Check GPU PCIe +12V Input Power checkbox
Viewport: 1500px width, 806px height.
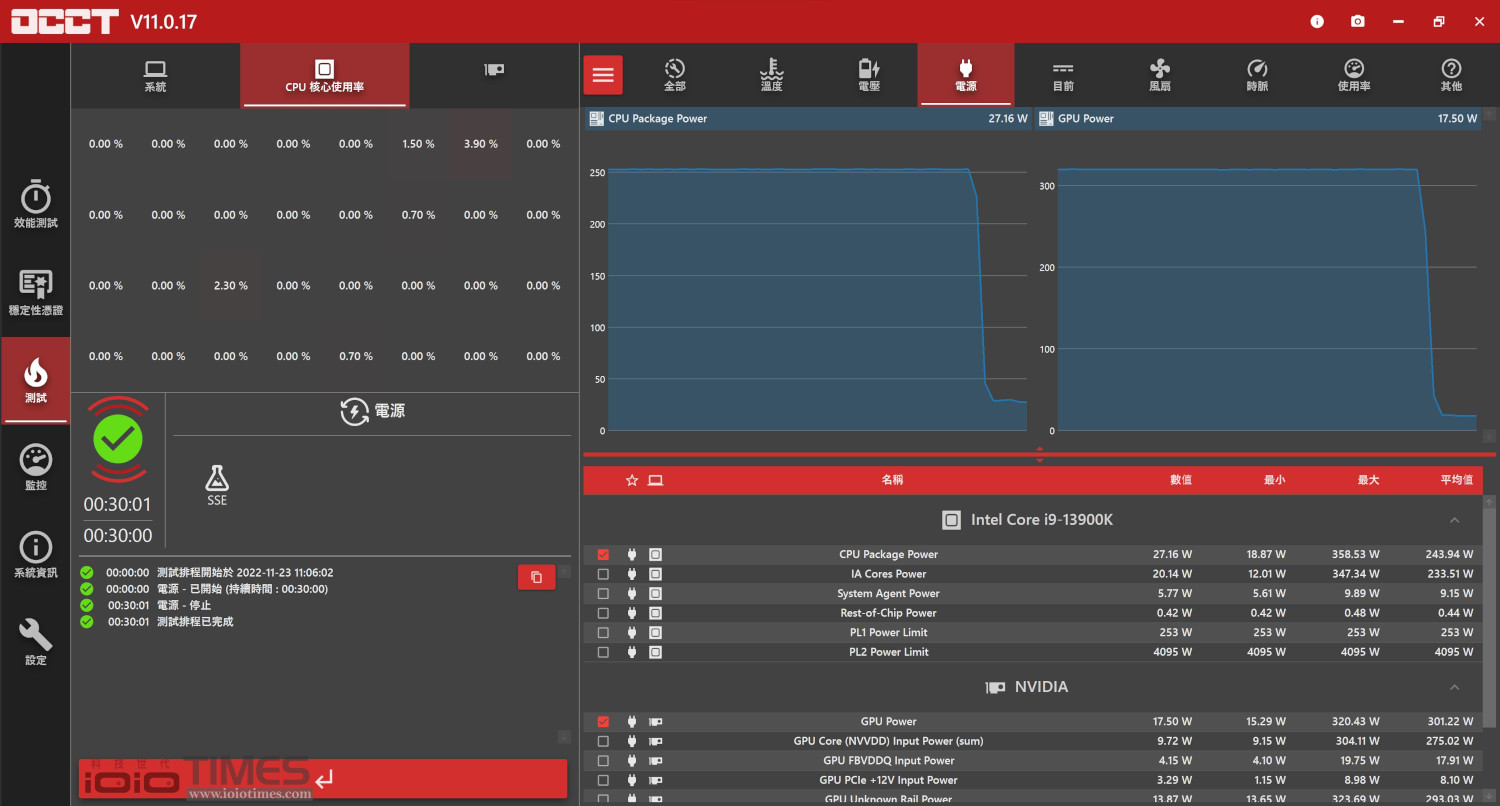[x=603, y=780]
